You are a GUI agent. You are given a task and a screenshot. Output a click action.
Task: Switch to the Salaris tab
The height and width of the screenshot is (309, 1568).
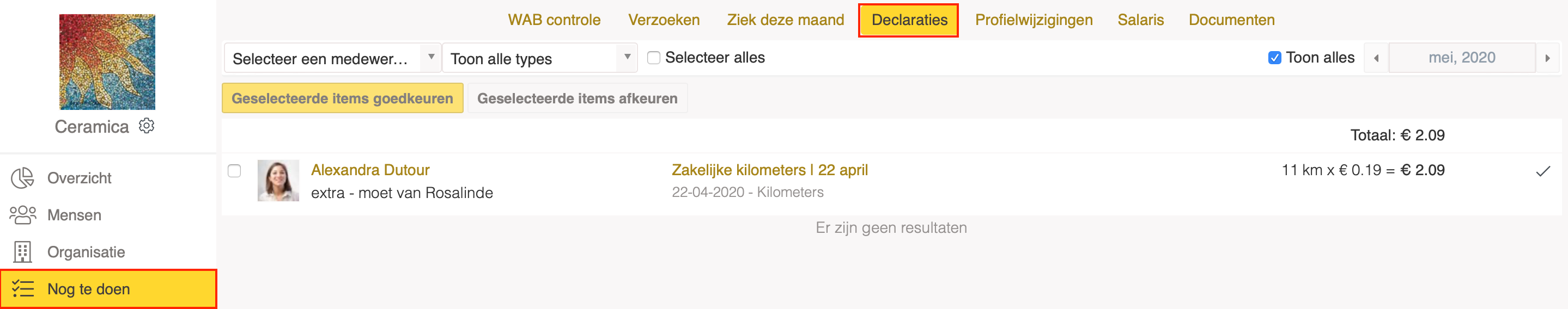(x=1141, y=20)
